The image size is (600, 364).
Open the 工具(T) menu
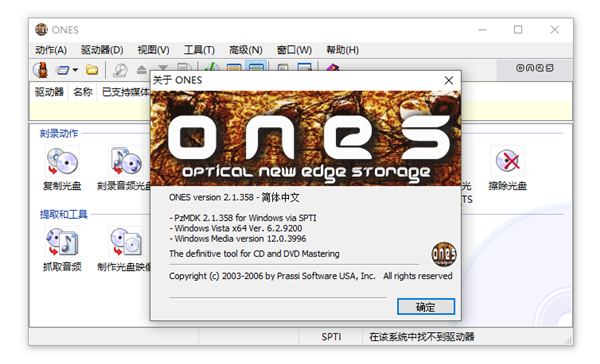point(199,50)
